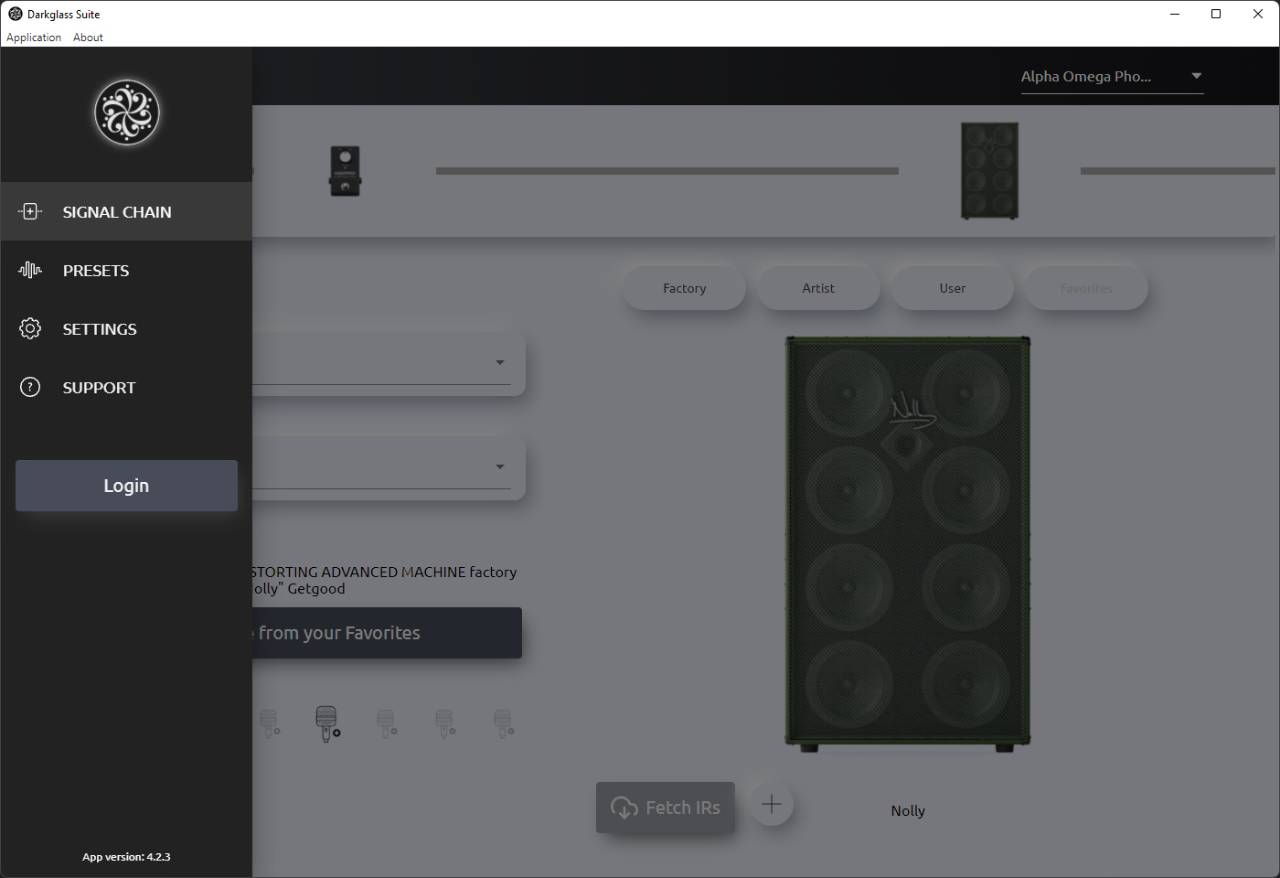
Task: Click the large Nolly cabinet image
Action: [907, 545]
